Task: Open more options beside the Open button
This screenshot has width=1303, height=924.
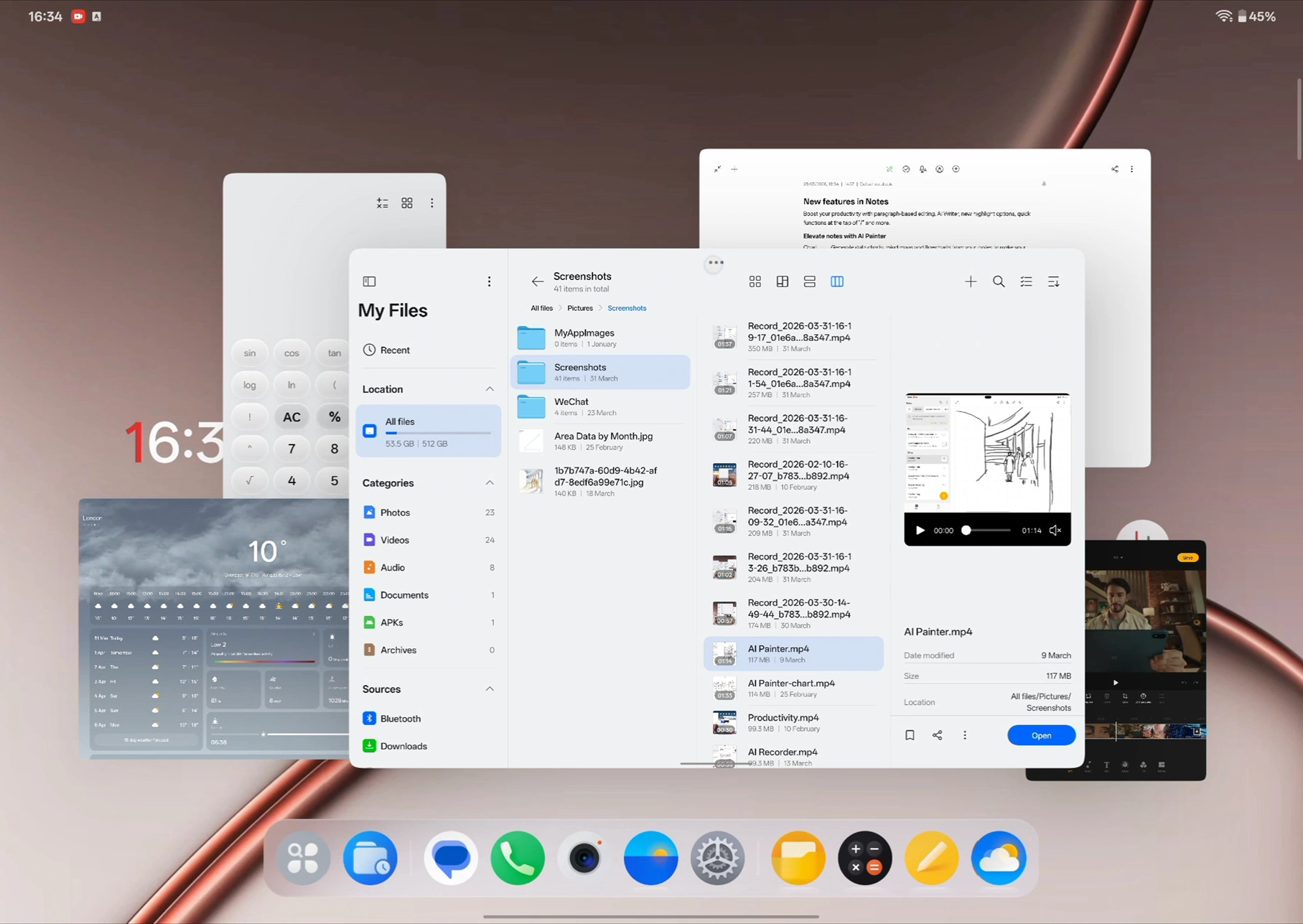Action: pyautogui.click(x=965, y=735)
